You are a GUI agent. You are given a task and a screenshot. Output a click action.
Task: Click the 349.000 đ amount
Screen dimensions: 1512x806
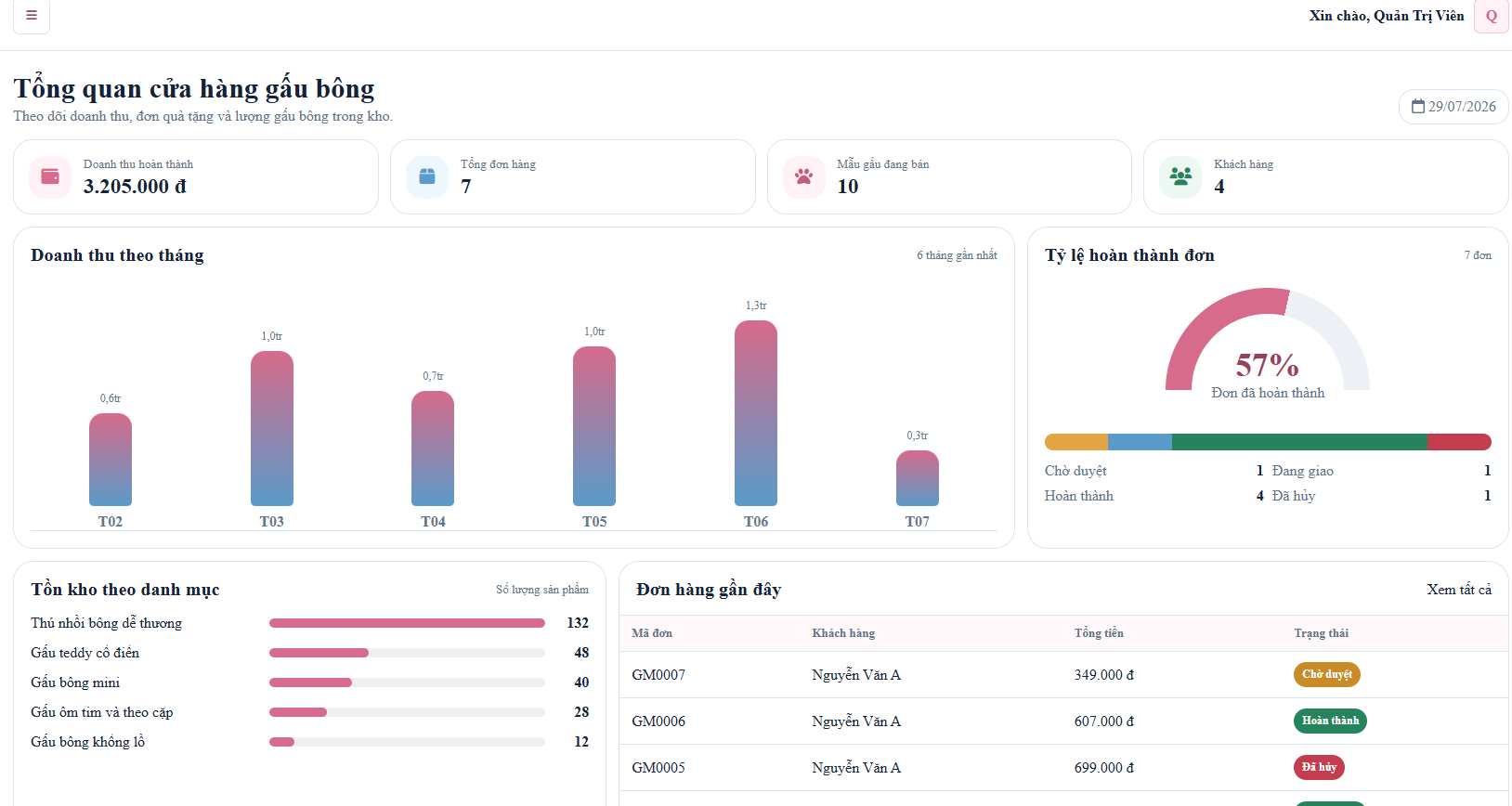(1104, 675)
